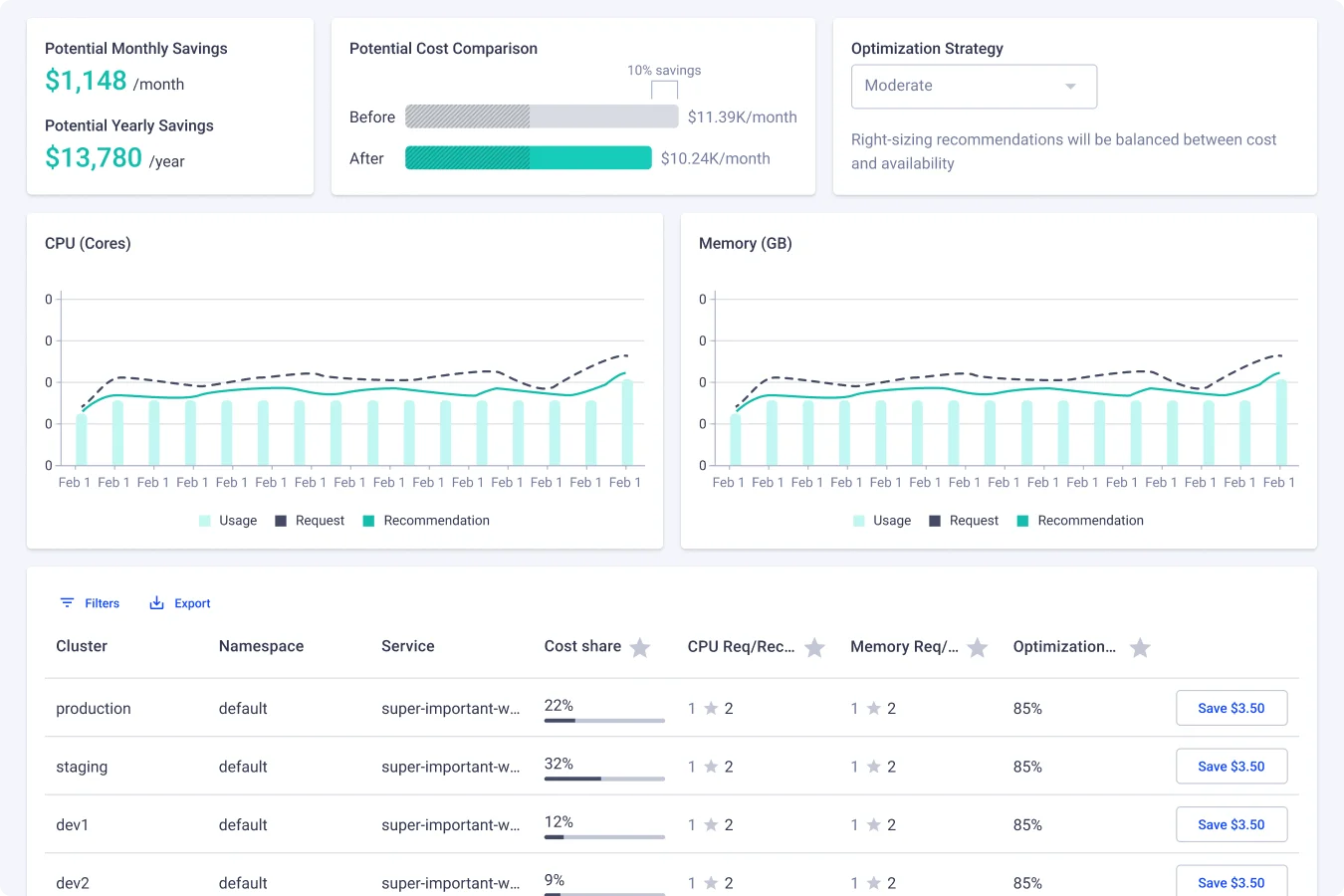The image size is (1344, 896).
Task: Open the Optimization Strategy Moderate dropdown
Action: point(974,87)
